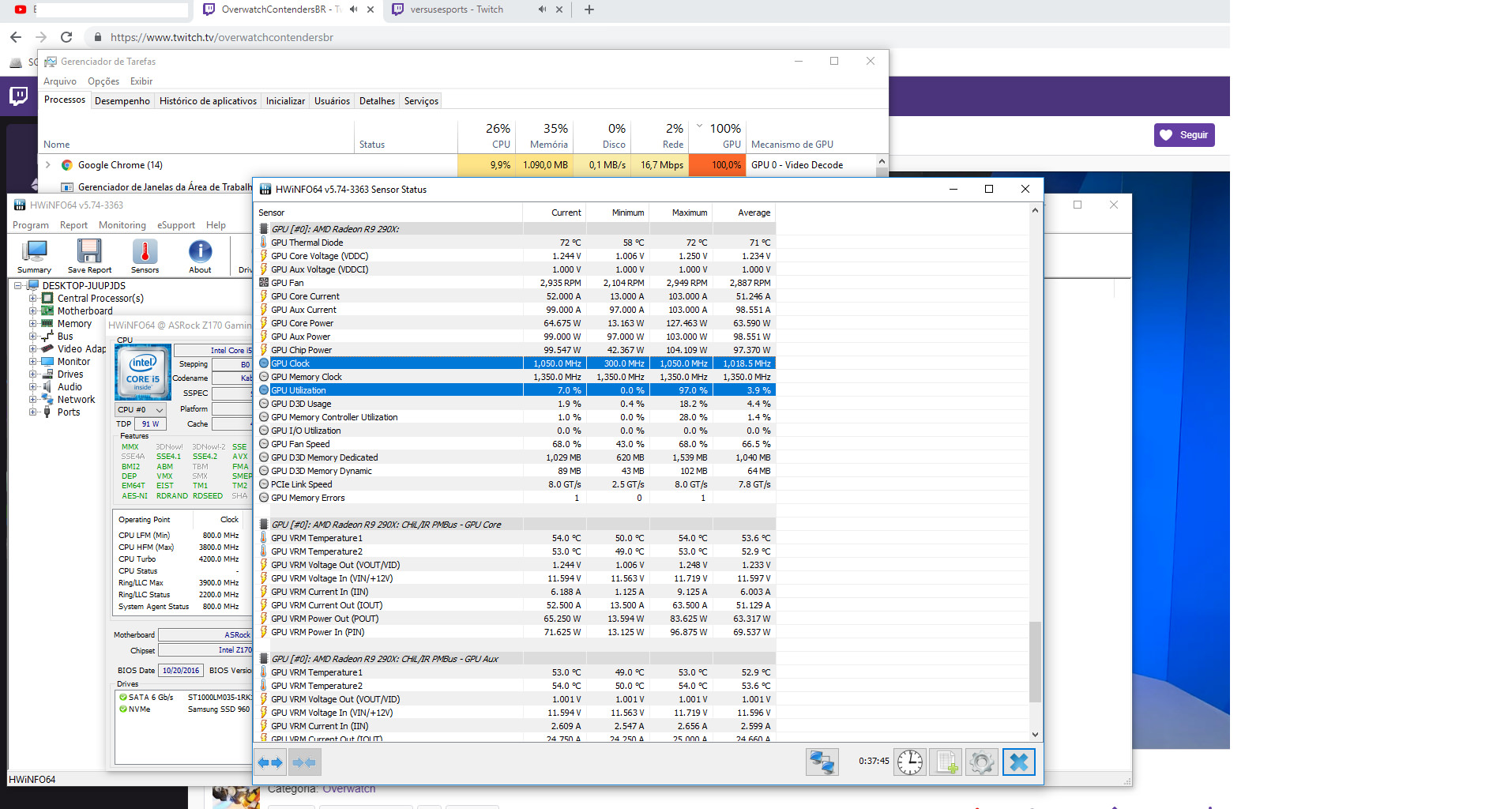Expand the Network tree node
Viewport: 1512px width, 809px height.
click(33, 400)
